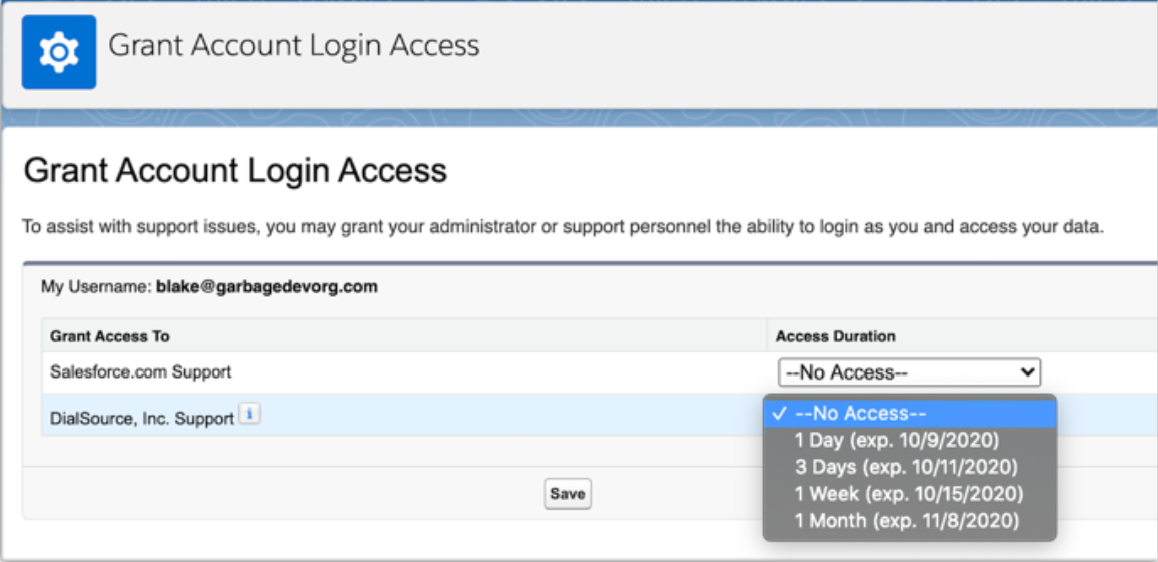Open the Salesforce.com Support access duration select box
The width and height of the screenshot is (1158, 562).
[909, 373]
